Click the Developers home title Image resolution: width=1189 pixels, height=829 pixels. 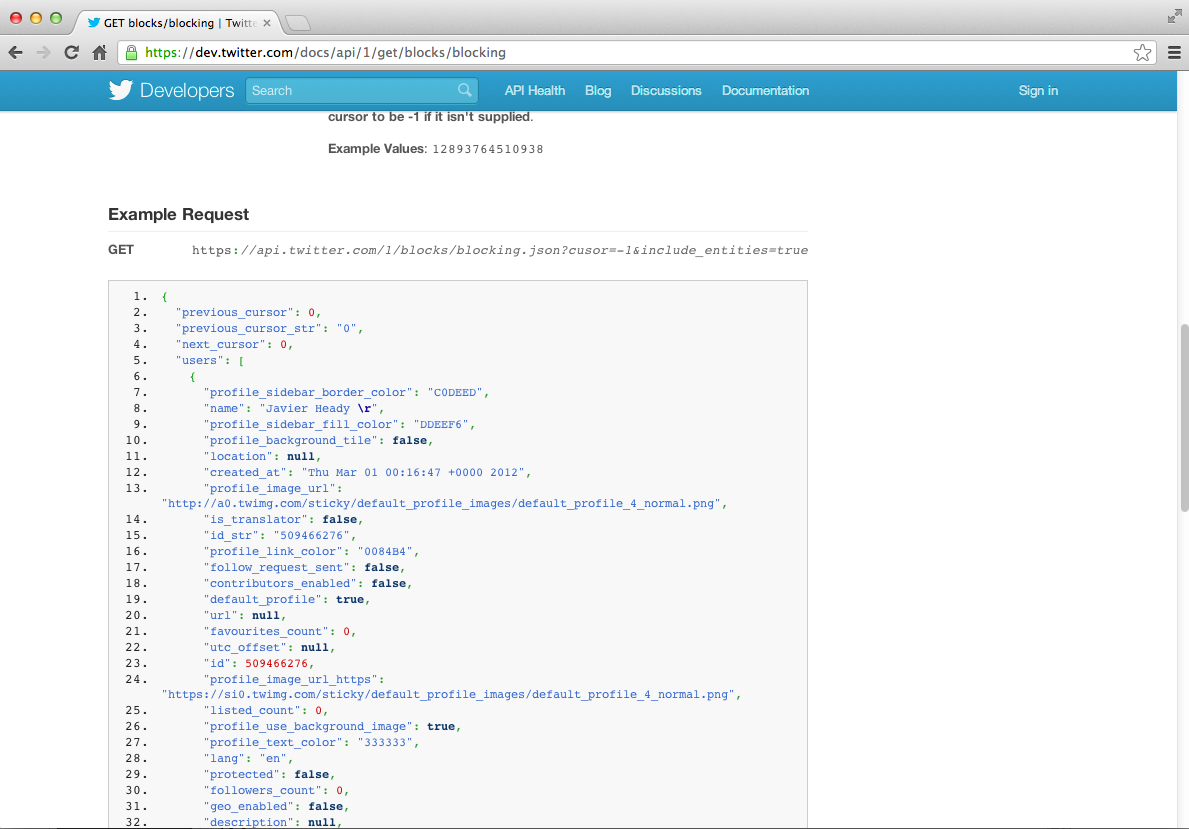click(187, 90)
